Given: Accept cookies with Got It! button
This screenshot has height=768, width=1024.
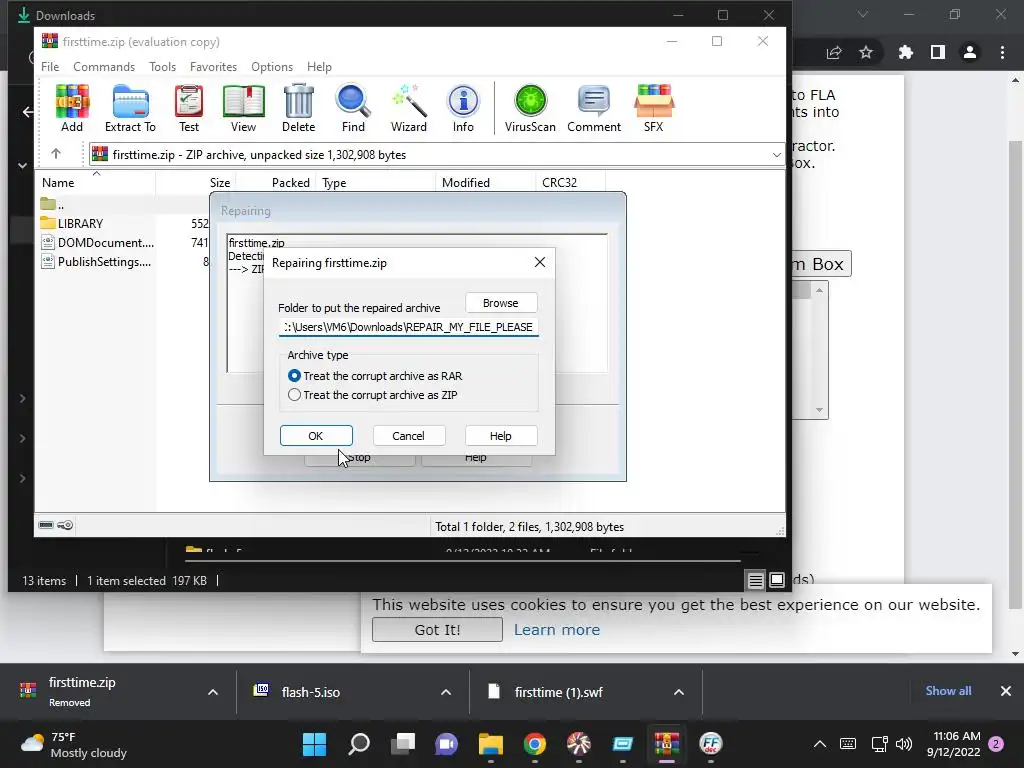Looking at the screenshot, I should (x=438, y=630).
